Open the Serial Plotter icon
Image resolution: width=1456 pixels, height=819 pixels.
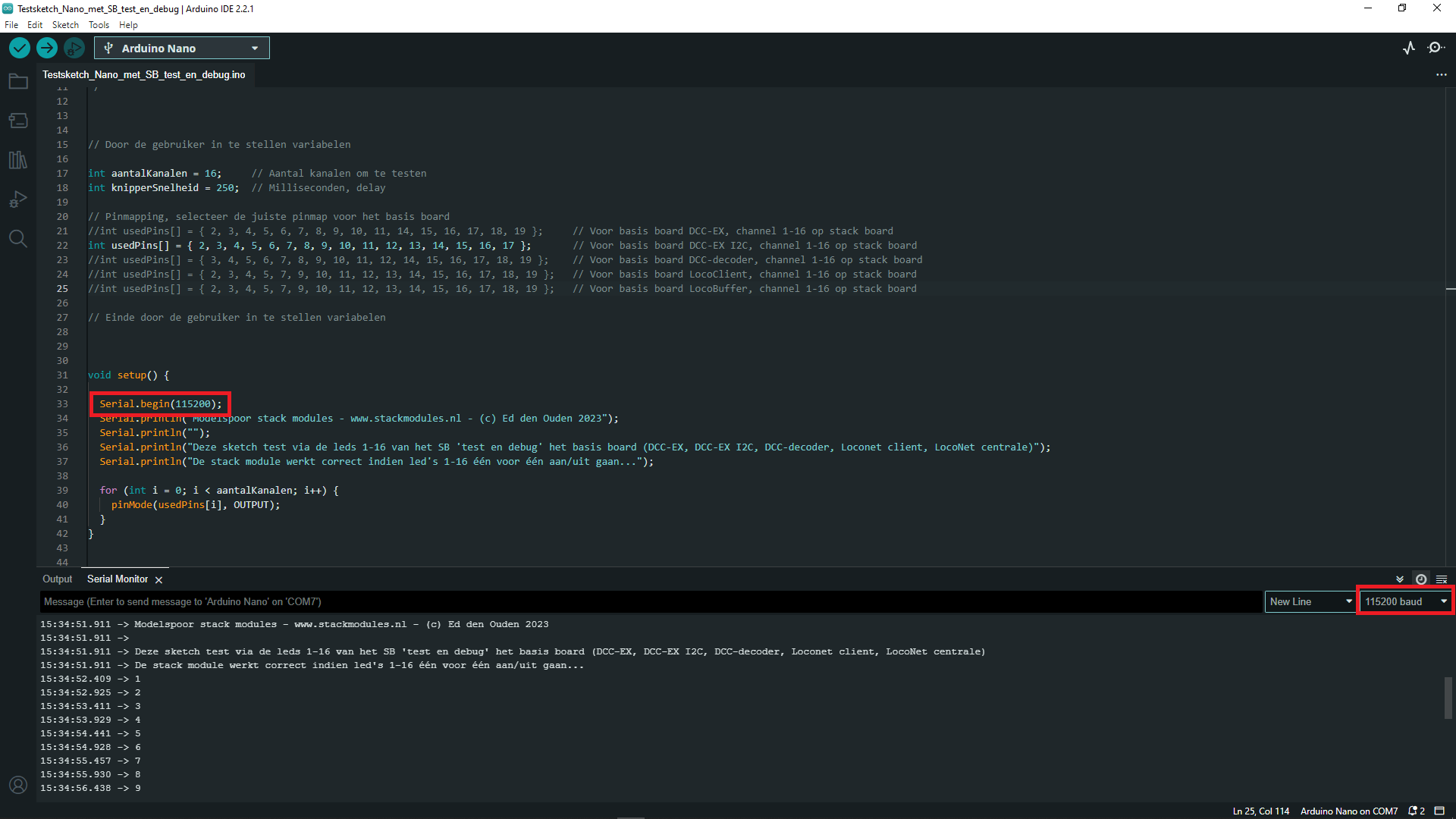(x=1409, y=47)
